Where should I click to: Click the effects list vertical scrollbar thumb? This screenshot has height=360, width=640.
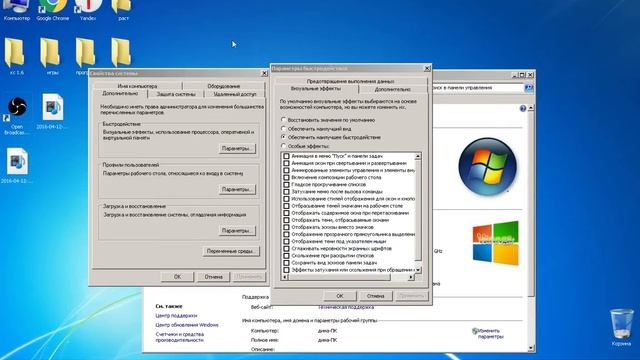418,210
